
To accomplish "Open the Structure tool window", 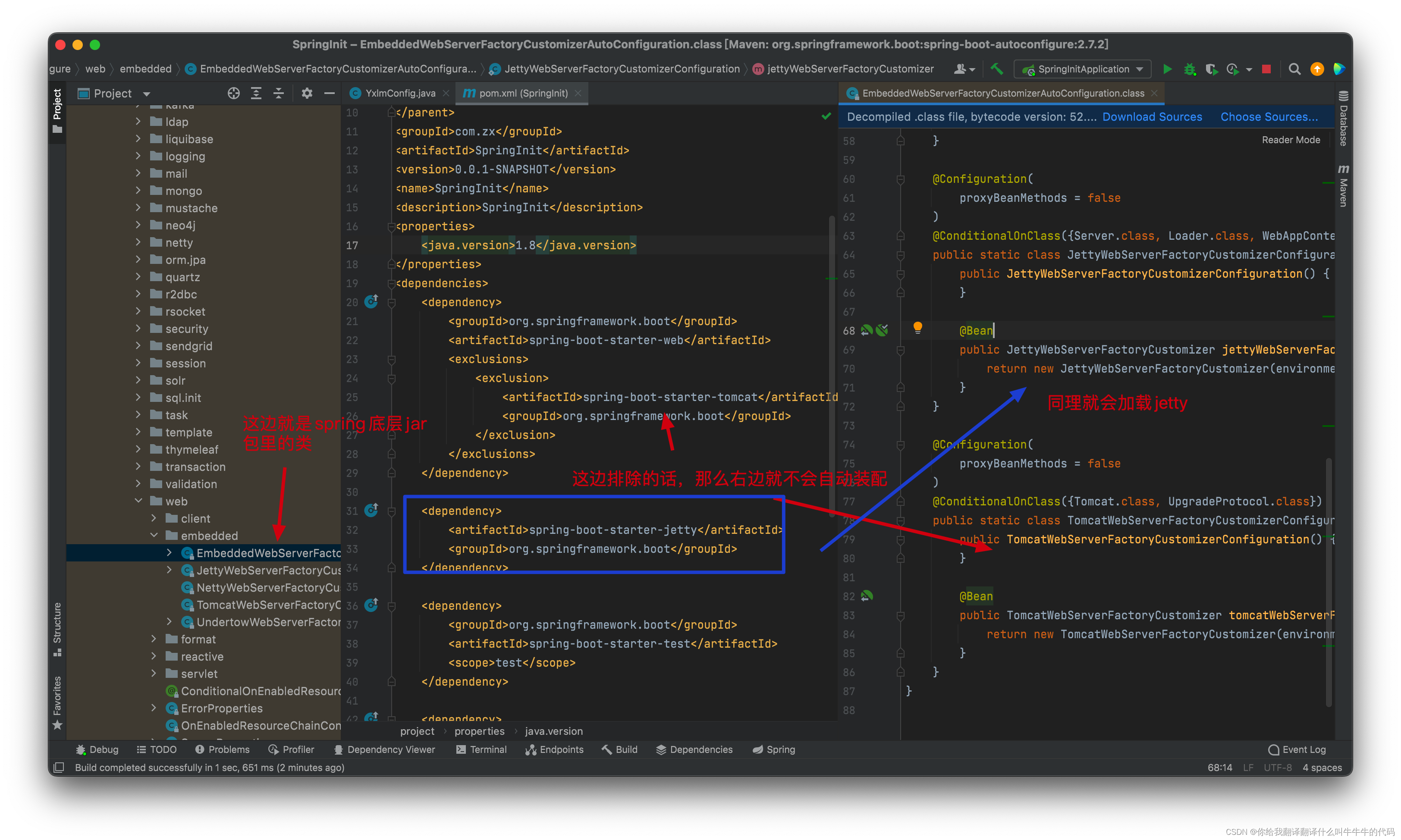I will coord(57,630).
